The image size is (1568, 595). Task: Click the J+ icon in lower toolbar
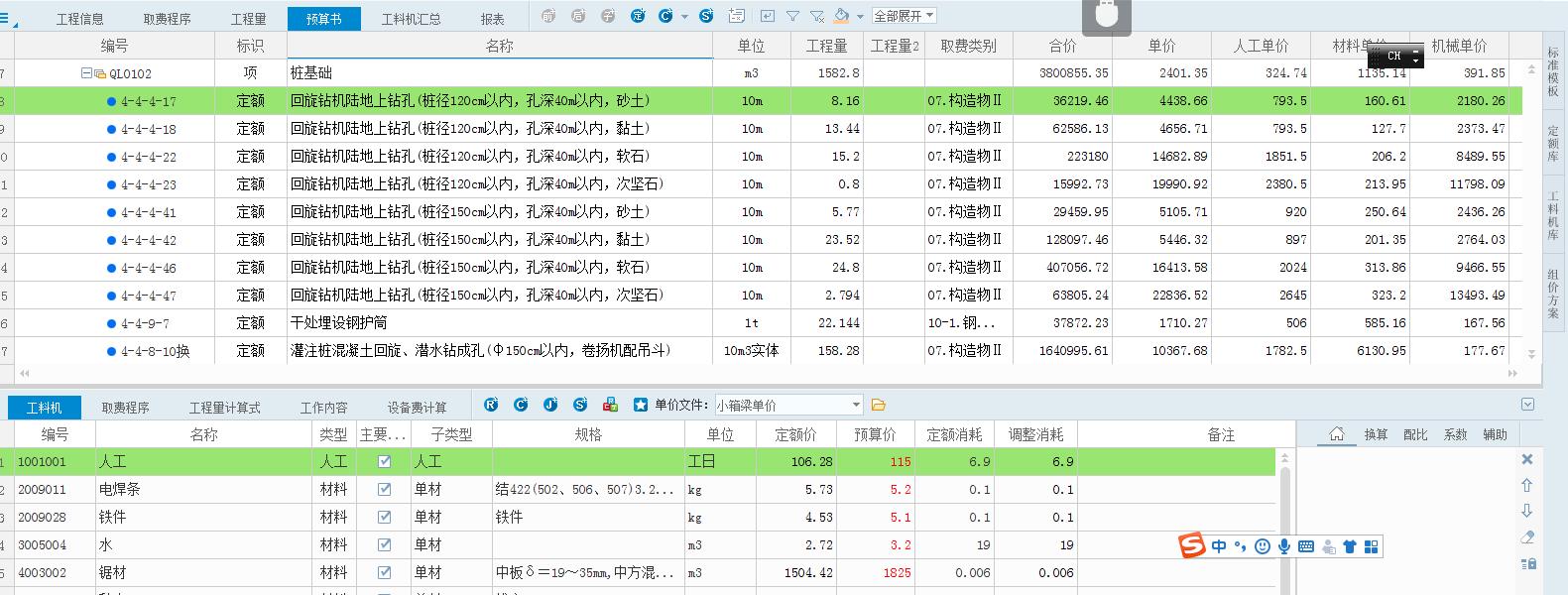(550, 405)
